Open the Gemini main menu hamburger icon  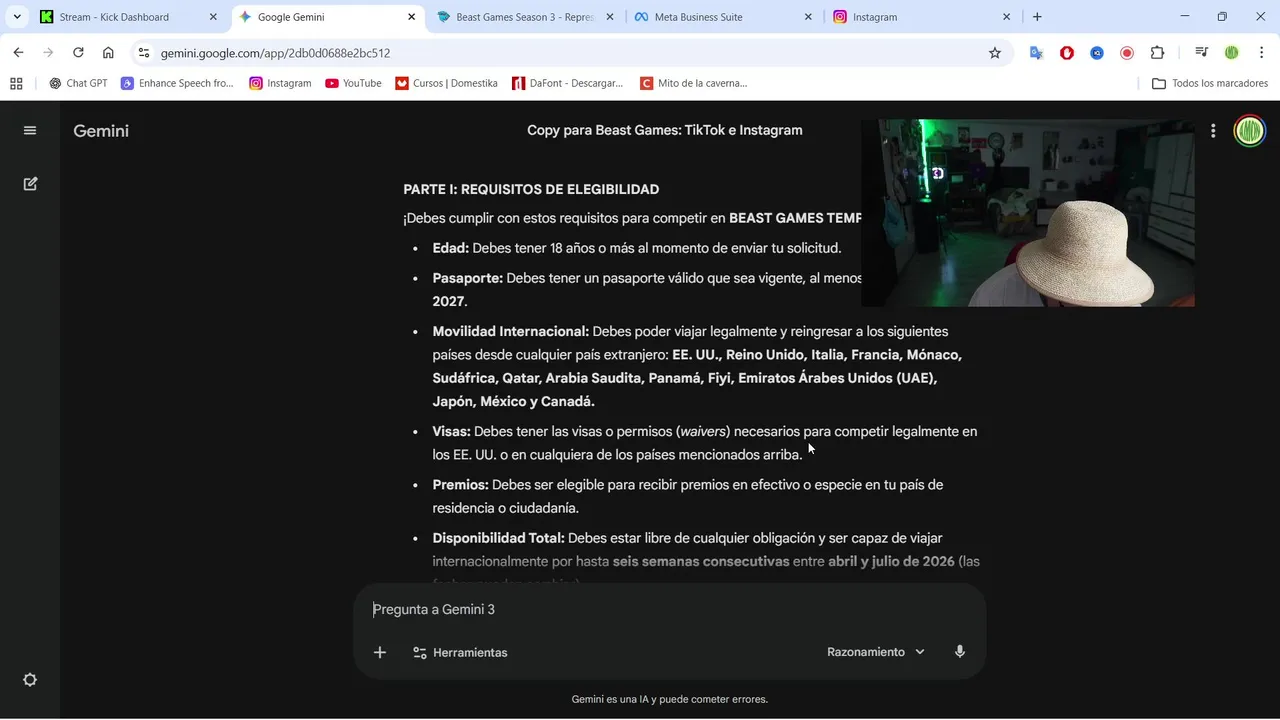tap(30, 130)
